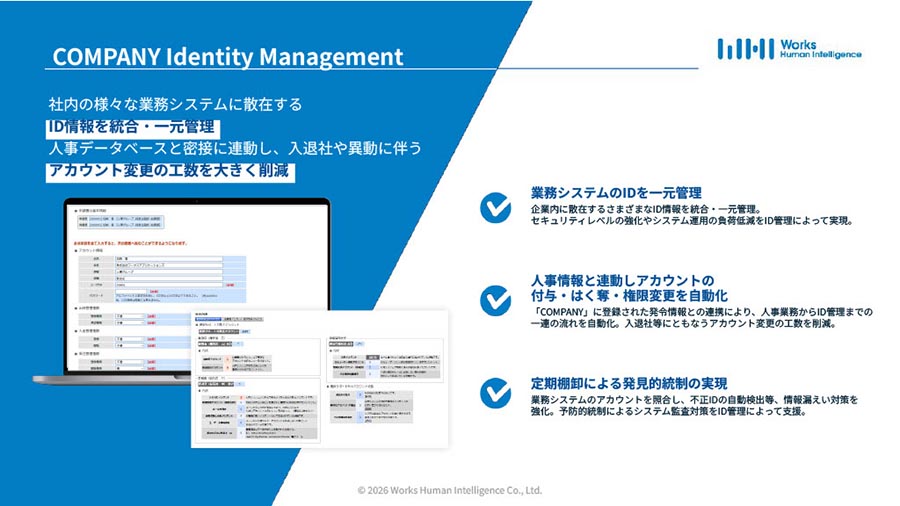Click heading line 付与・はく奪・権限変更を自動化
Image resolution: width=900 pixels, height=506 pixels.
coord(629,295)
